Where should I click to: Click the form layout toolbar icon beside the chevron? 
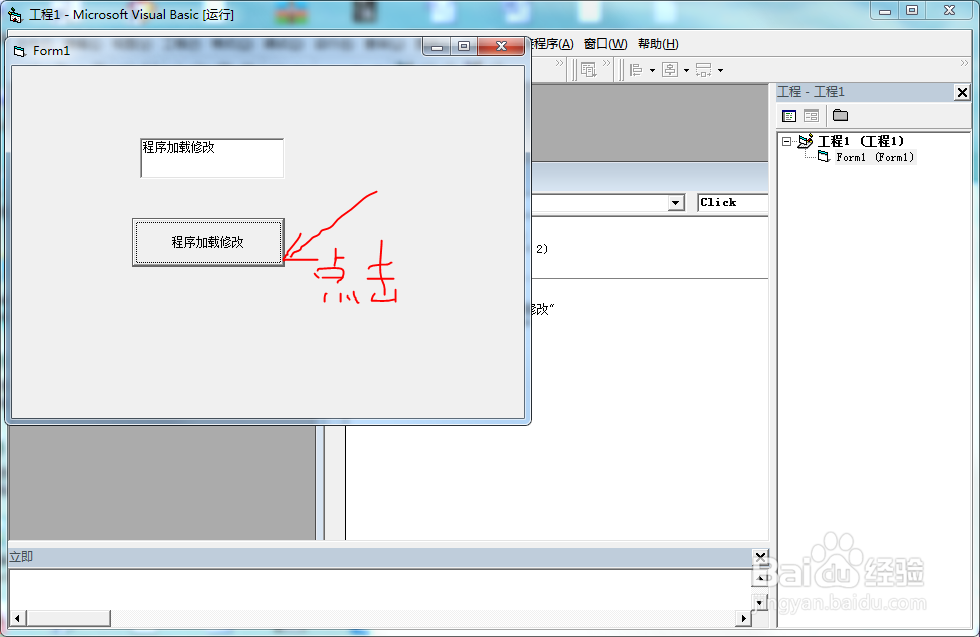(588, 69)
